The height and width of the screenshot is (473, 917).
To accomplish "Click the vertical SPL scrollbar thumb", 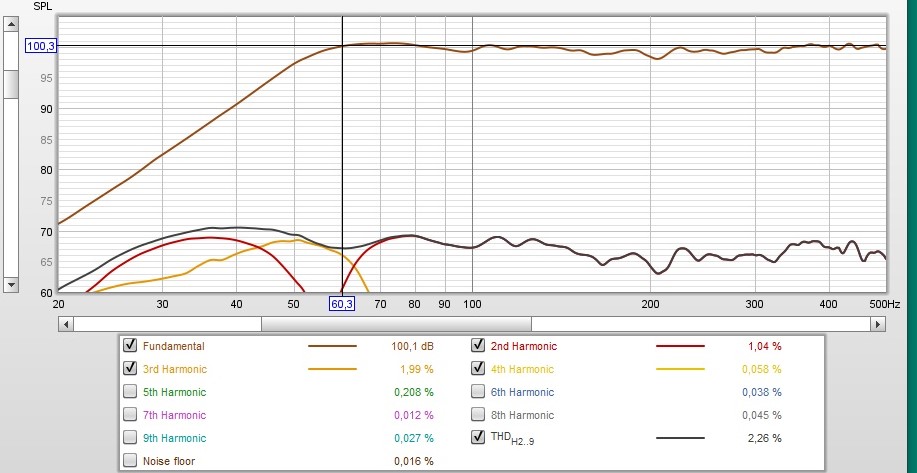I will click(12, 85).
